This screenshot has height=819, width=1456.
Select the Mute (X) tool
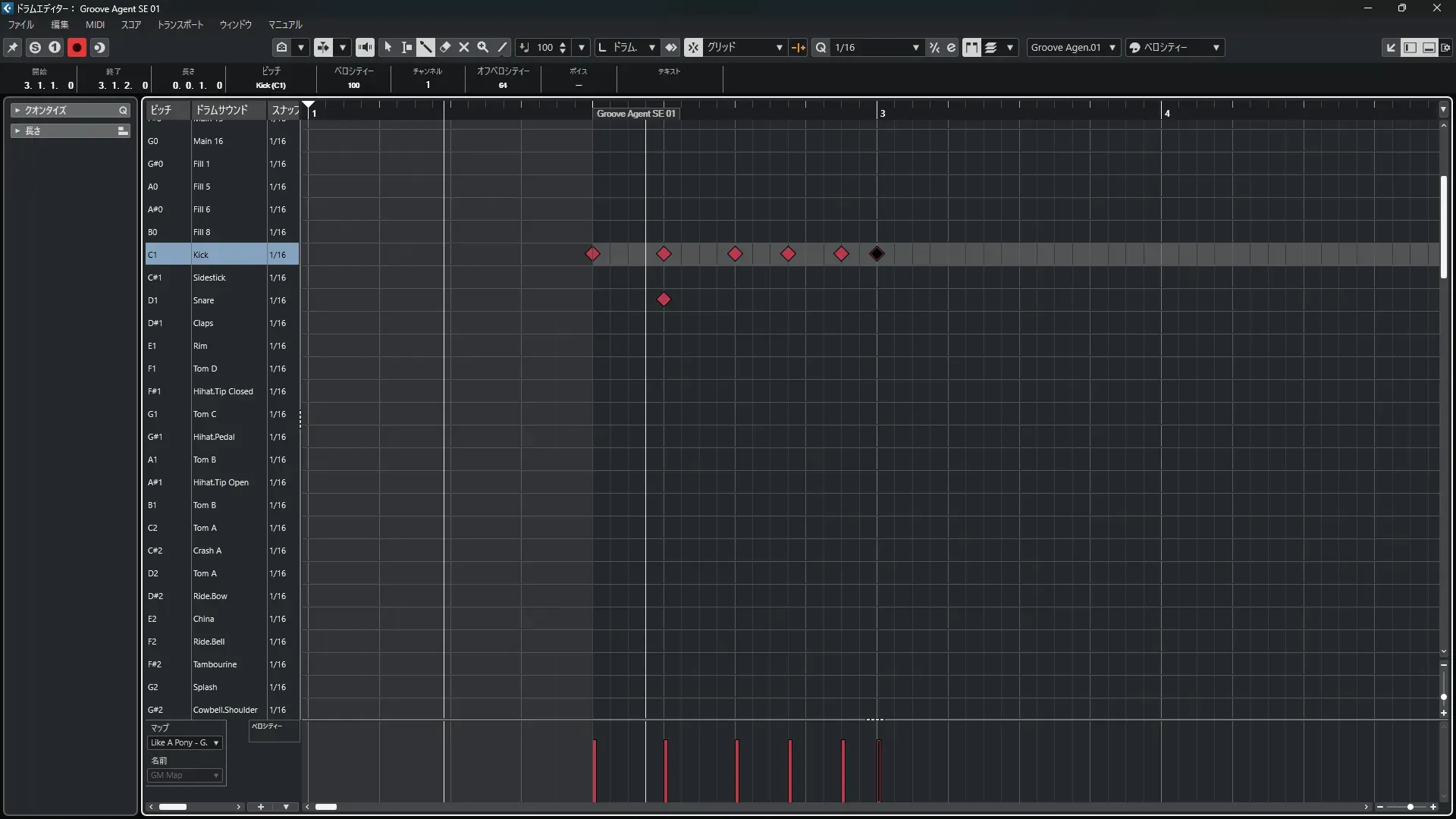tap(464, 47)
